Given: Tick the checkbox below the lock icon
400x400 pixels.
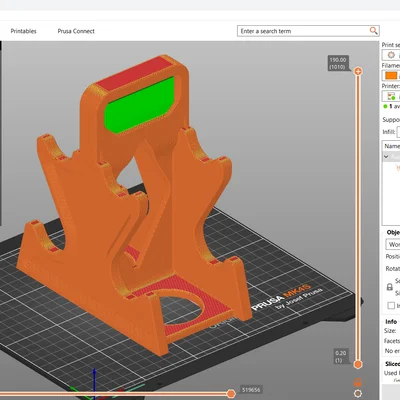Looking at the screenshot, I should [391, 305].
